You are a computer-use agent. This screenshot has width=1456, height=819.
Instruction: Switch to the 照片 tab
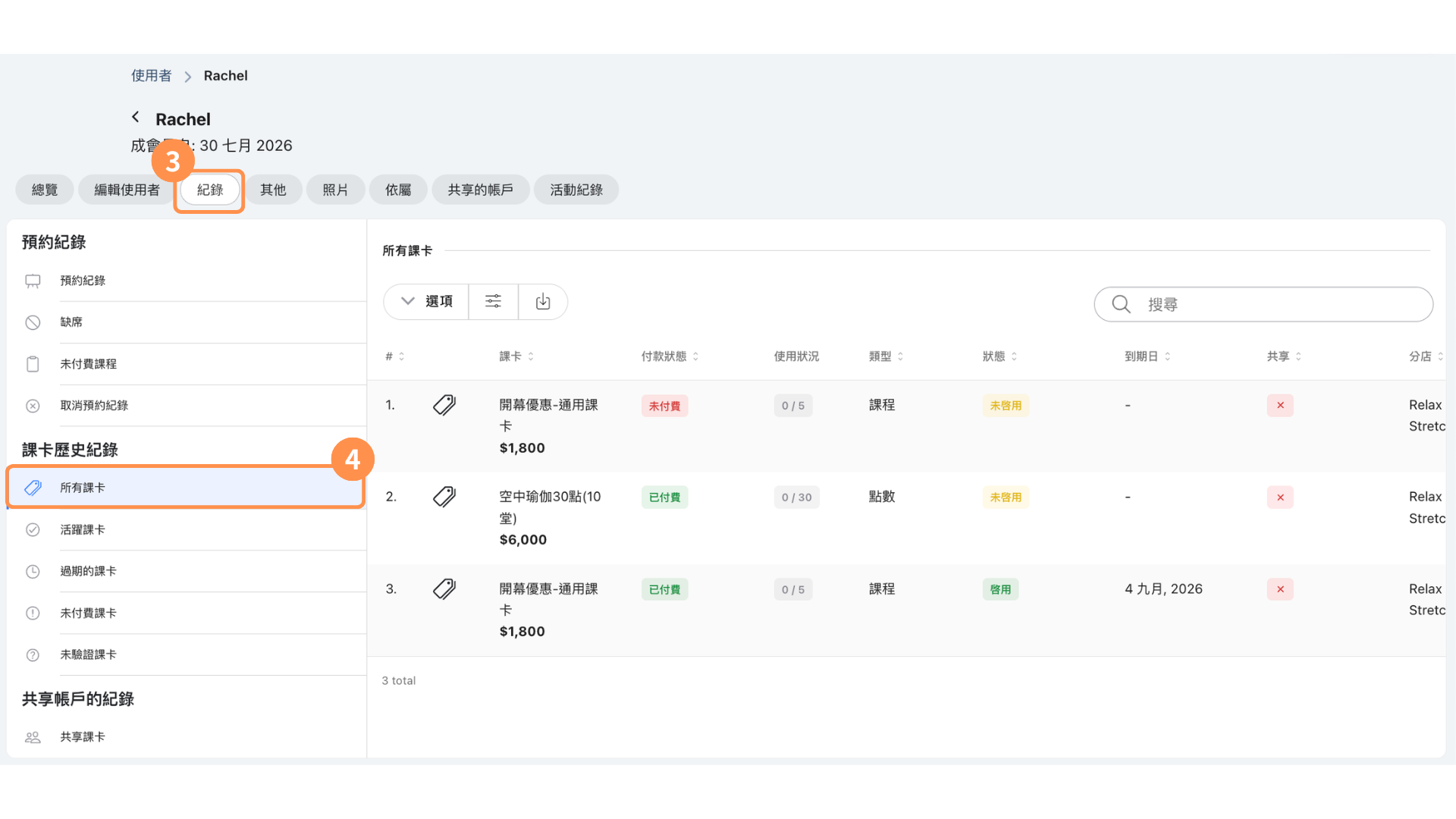pos(335,190)
